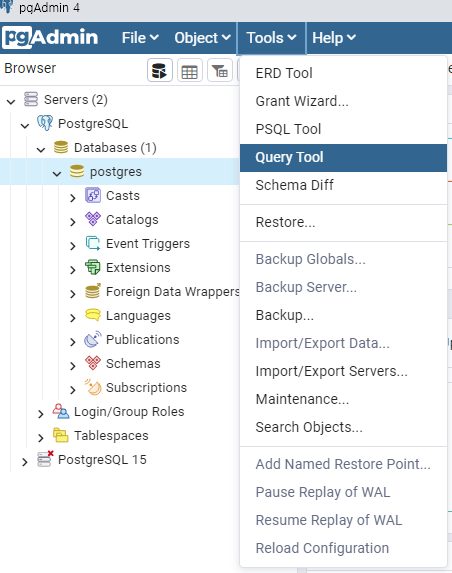
Task: Click the postgres database icon
Action: 77,171
